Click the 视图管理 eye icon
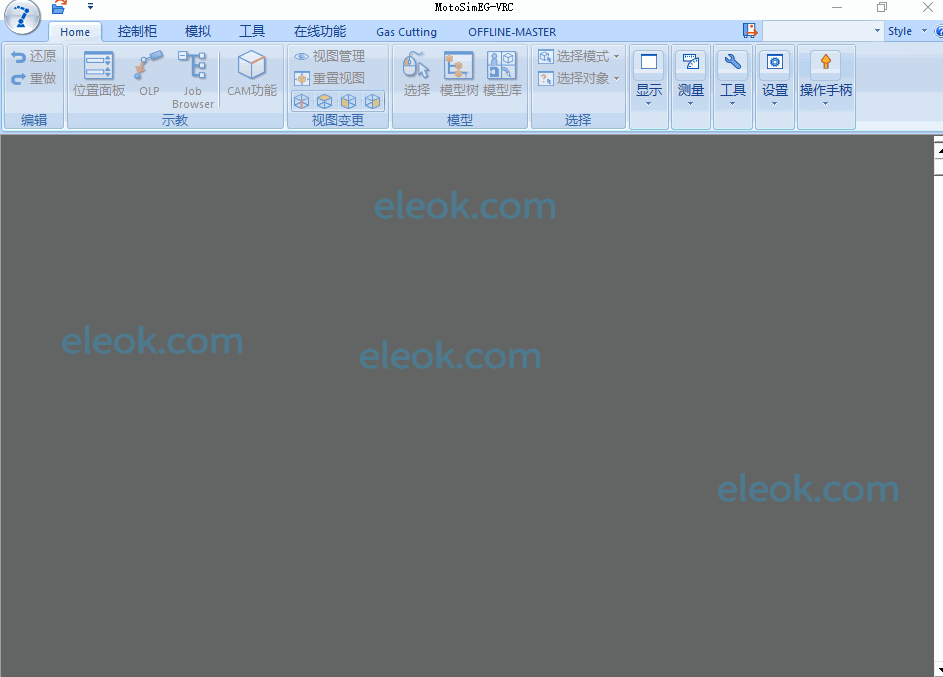Image resolution: width=943 pixels, height=677 pixels. [301, 57]
